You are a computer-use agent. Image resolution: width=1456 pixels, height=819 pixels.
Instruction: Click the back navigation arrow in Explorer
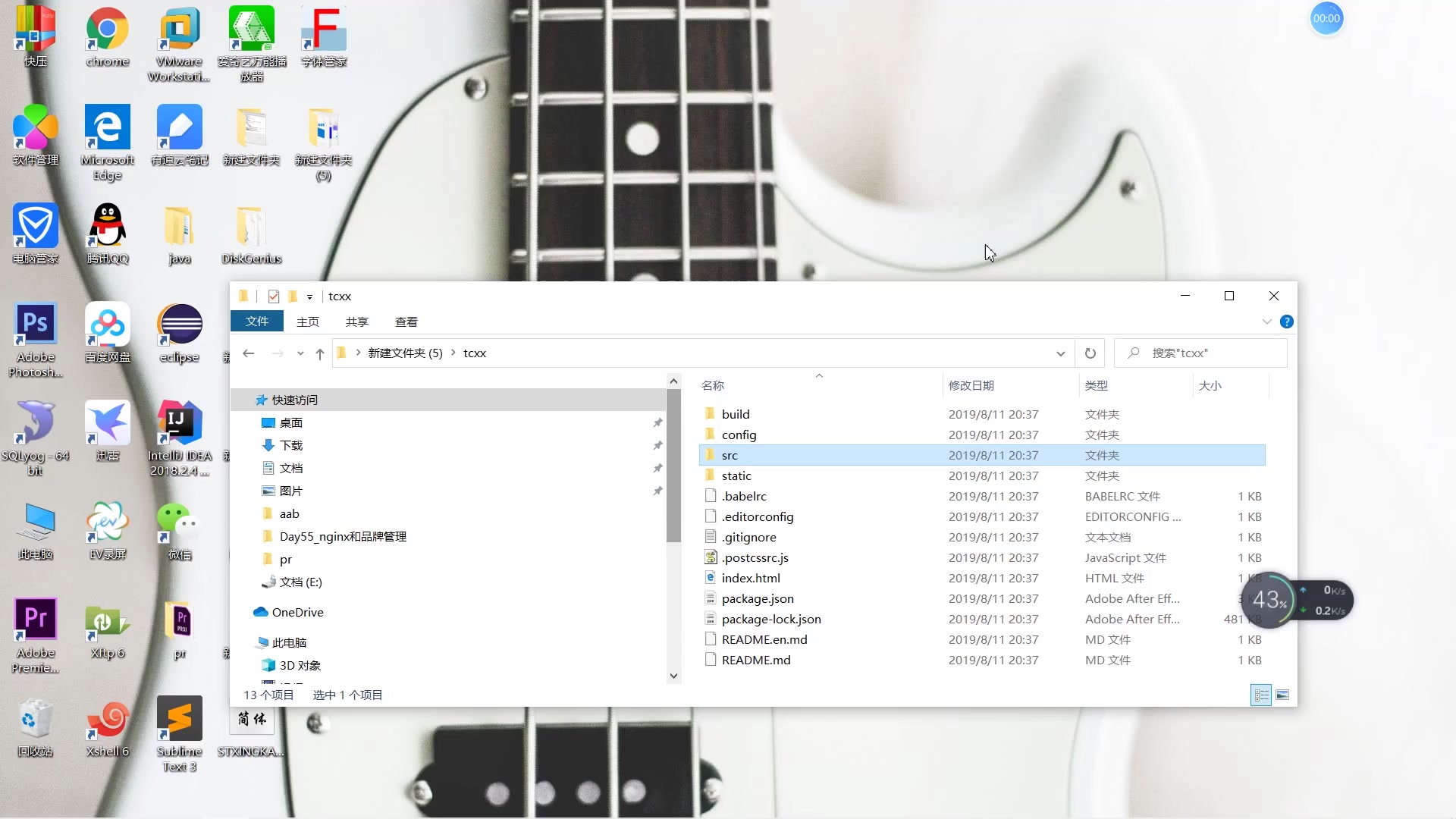[x=248, y=353]
